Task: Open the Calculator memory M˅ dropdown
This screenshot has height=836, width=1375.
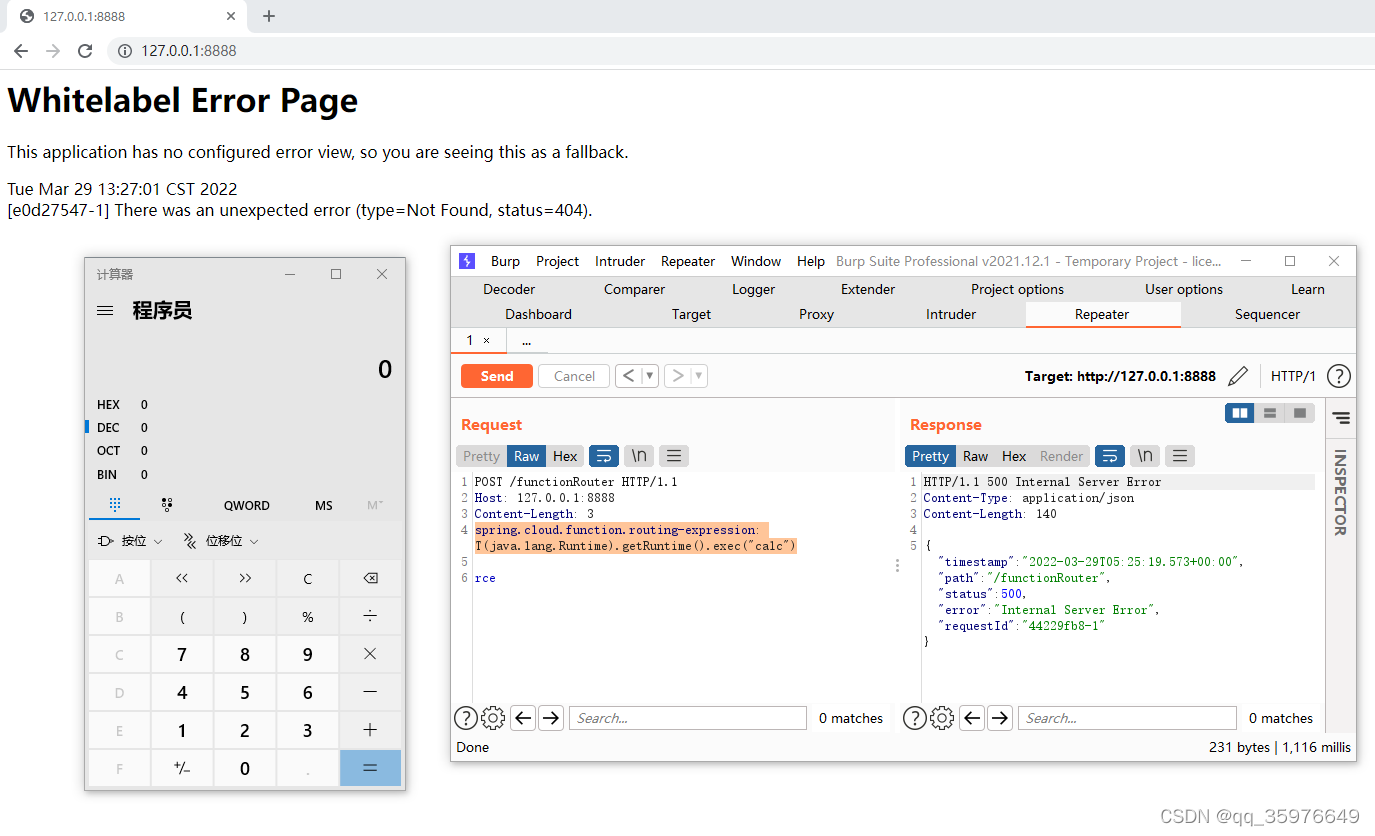Action: (x=375, y=505)
